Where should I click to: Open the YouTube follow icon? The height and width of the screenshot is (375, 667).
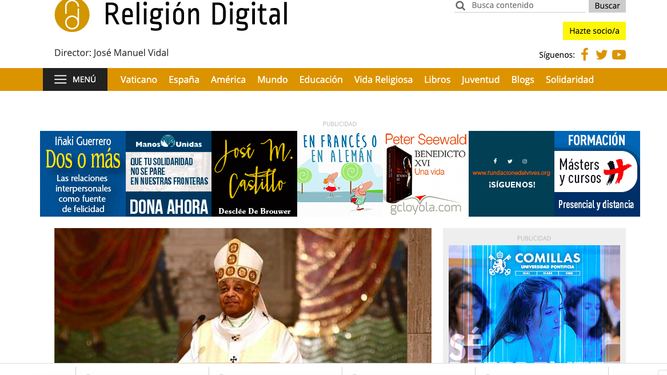[x=619, y=55]
